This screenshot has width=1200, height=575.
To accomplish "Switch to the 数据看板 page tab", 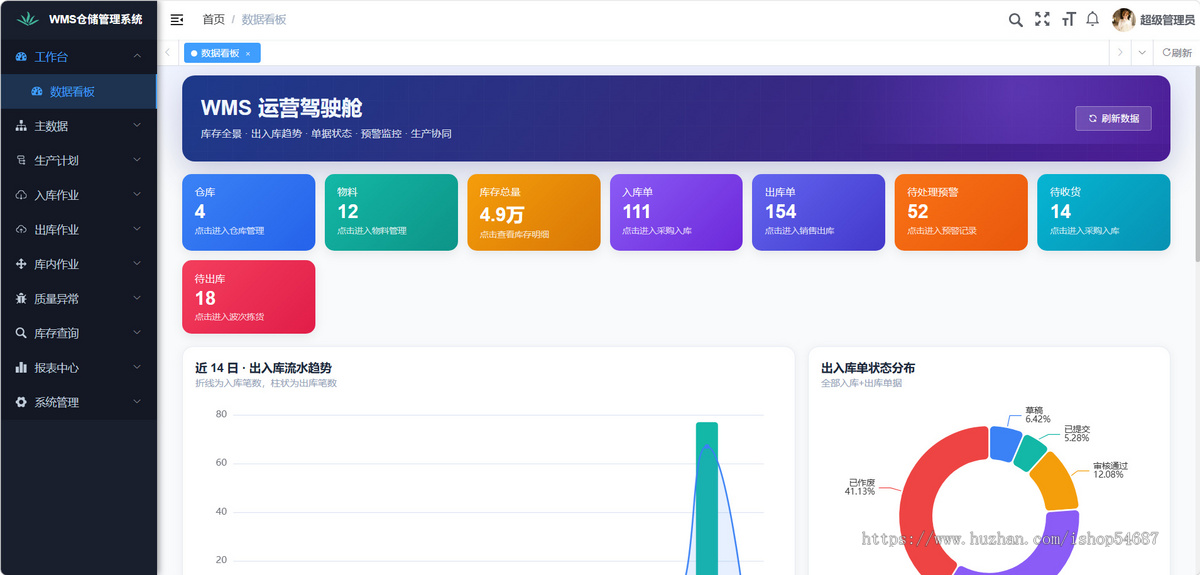I will point(220,53).
